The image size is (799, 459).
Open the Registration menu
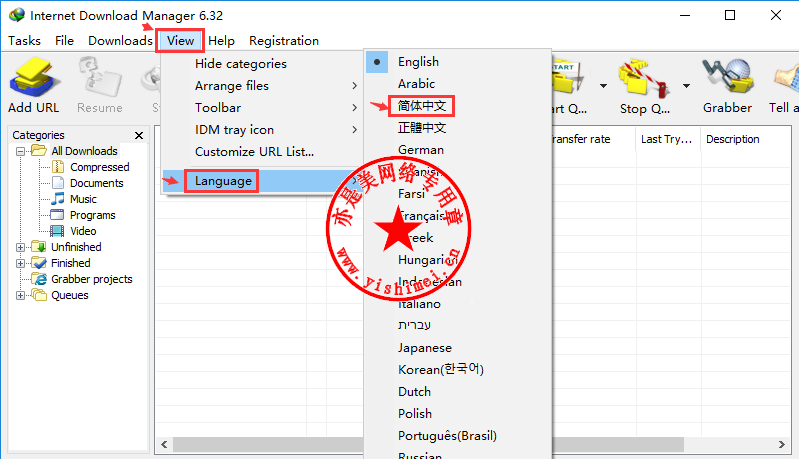coord(284,41)
